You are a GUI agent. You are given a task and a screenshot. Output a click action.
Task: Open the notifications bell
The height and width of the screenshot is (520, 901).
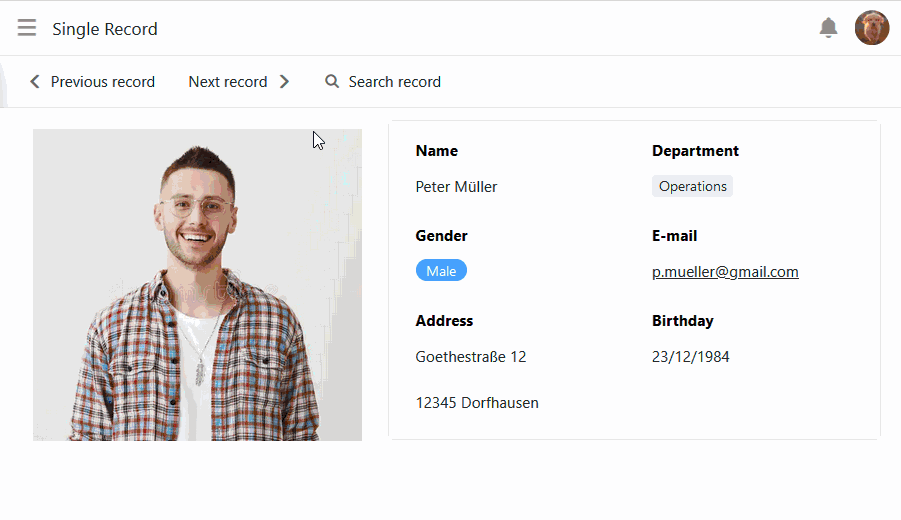[828, 28]
